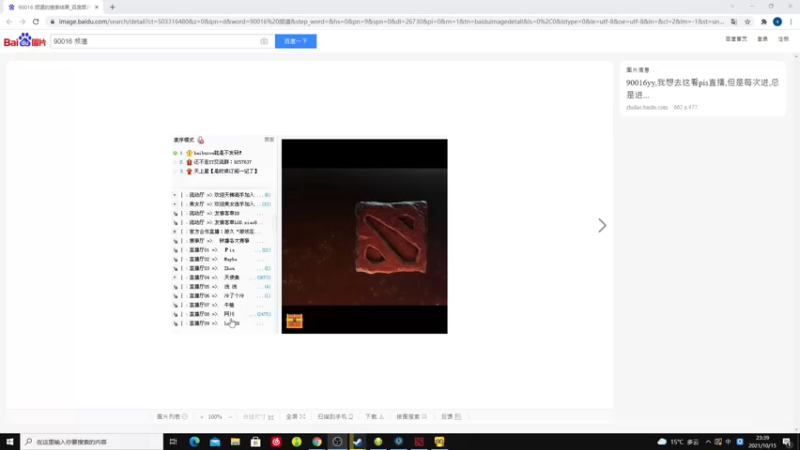The width and height of the screenshot is (800, 450).
Task: Open Steam from the taskbar
Action: click(358, 442)
